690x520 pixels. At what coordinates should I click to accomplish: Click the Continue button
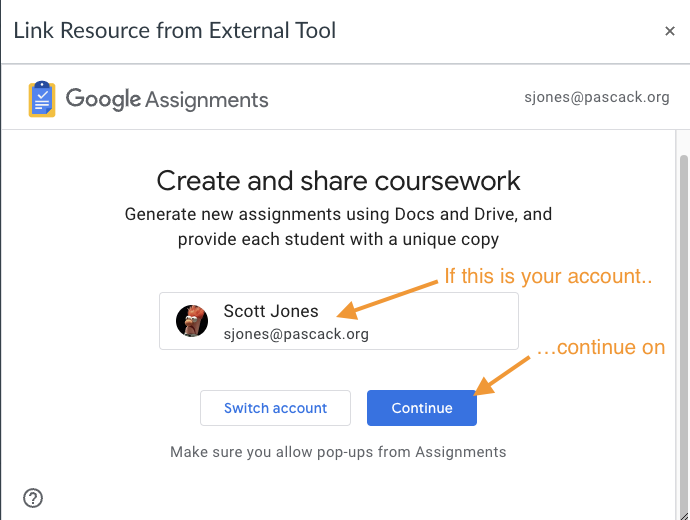(422, 408)
